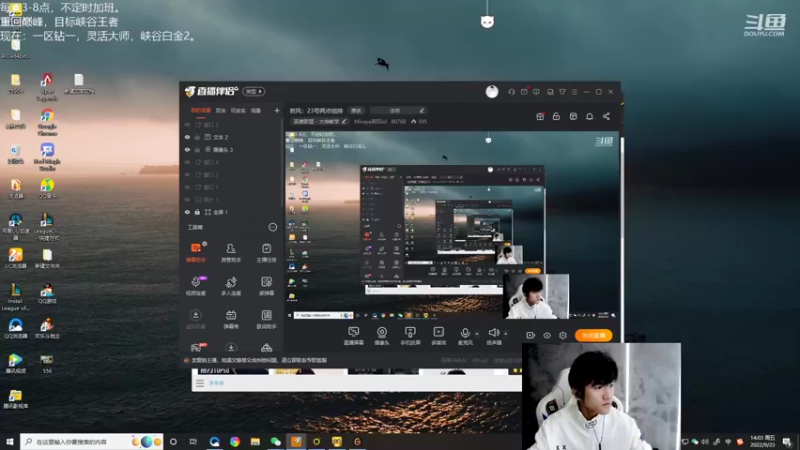
Task: Collapse the 工具箱 toolbox section
Action: (x=272, y=227)
